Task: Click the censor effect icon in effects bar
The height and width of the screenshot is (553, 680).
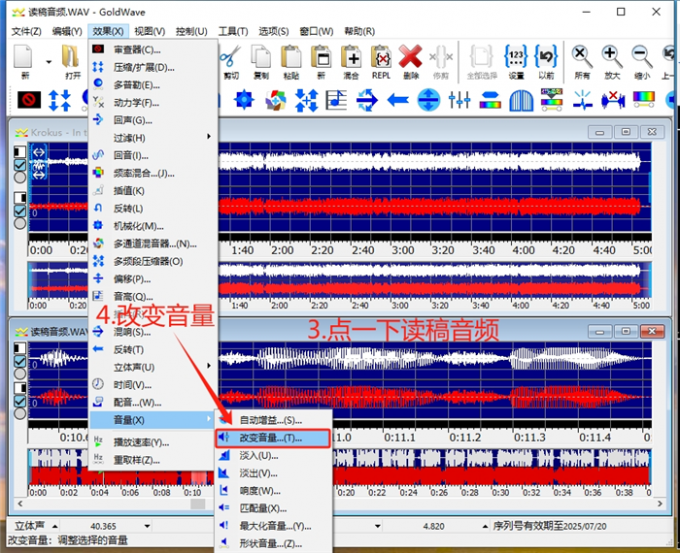Action: click(x=29, y=100)
